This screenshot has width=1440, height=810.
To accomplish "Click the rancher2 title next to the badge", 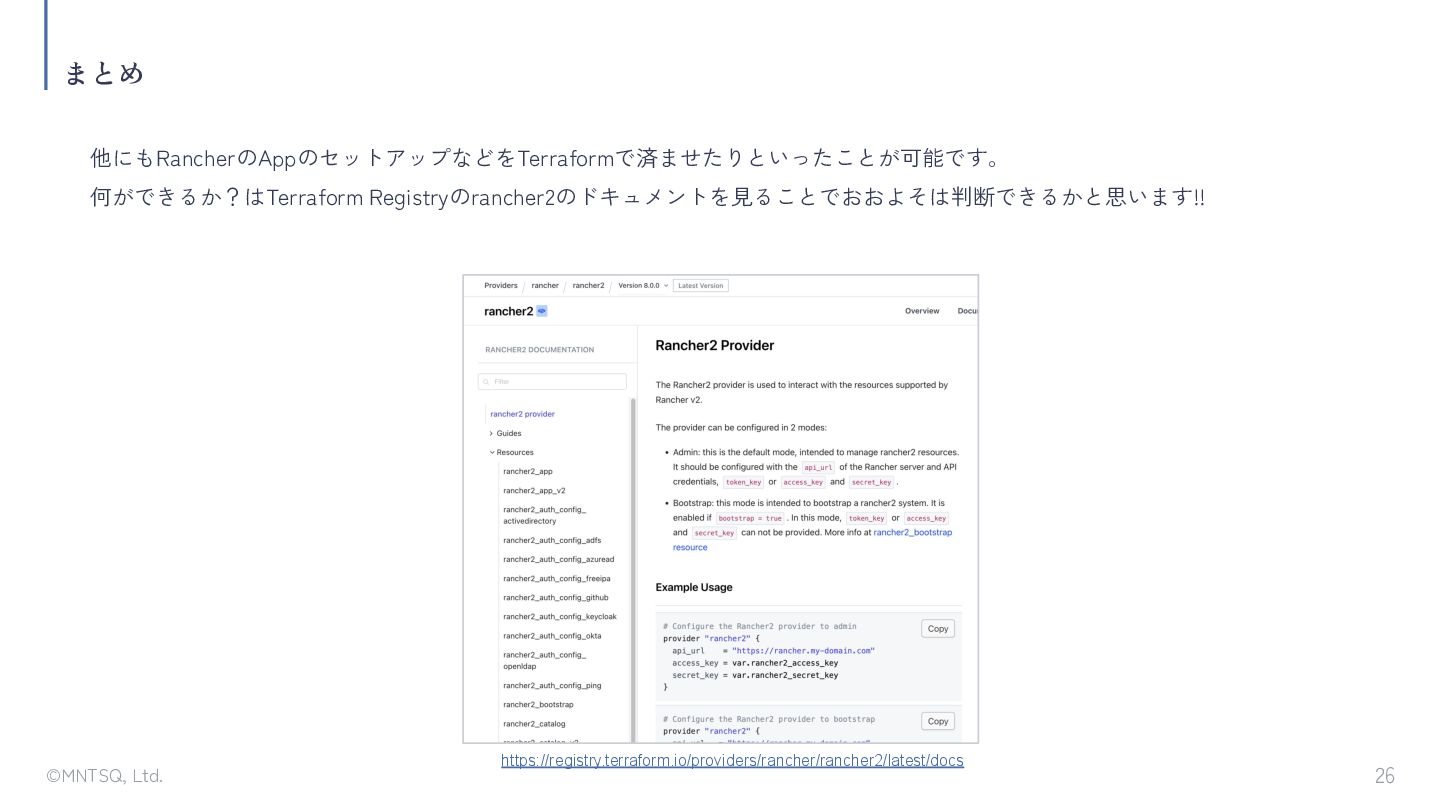I will point(508,311).
